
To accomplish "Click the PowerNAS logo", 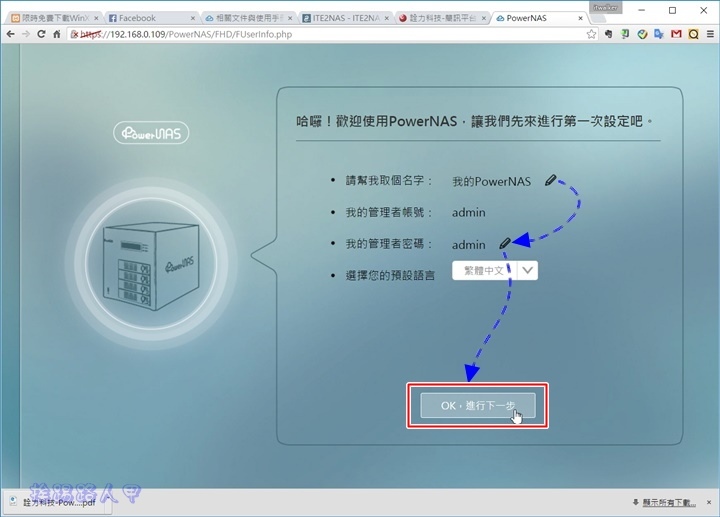I will click(x=151, y=133).
